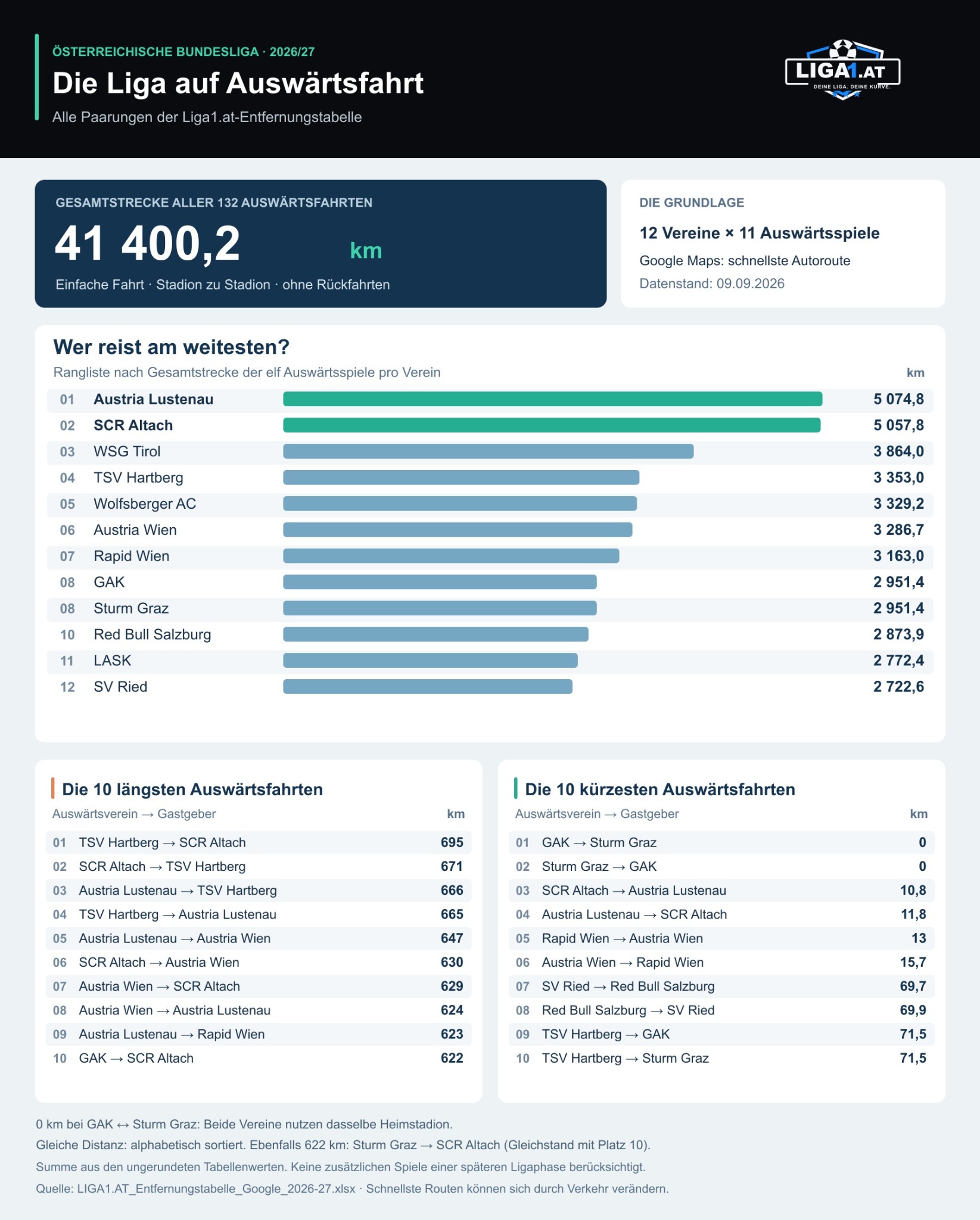Click "Die 10 längsten Auswärtsfahrten" heading

pos(192,789)
